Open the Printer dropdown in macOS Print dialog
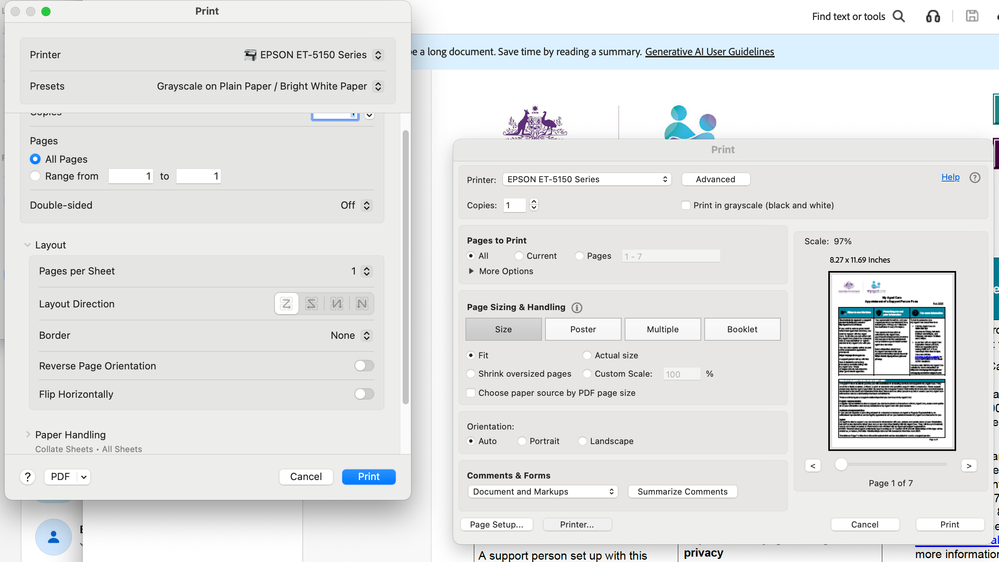The height and width of the screenshot is (562, 999). pos(378,55)
